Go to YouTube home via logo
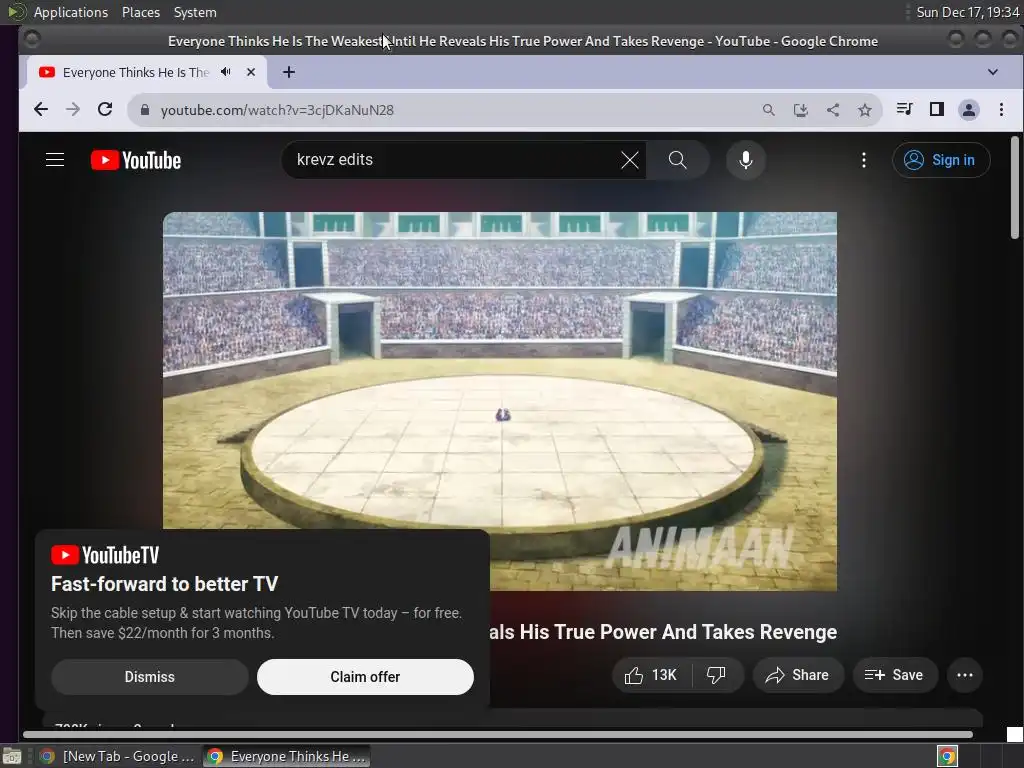Viewport: 1024px width, 768px height. pos(136,160)
